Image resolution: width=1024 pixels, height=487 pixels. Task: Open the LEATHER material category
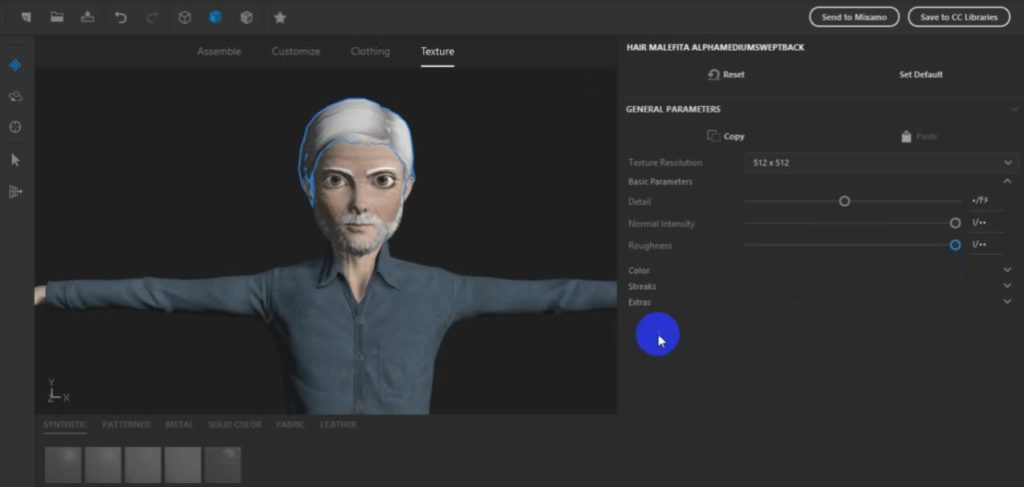click(x=338, y=424)
